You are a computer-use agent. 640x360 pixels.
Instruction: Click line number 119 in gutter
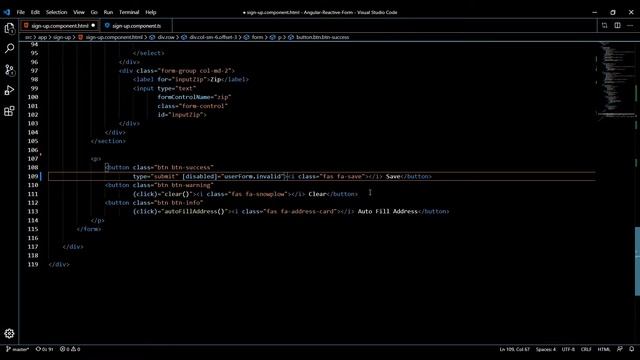pyautogui.click(x=33, y=264)
